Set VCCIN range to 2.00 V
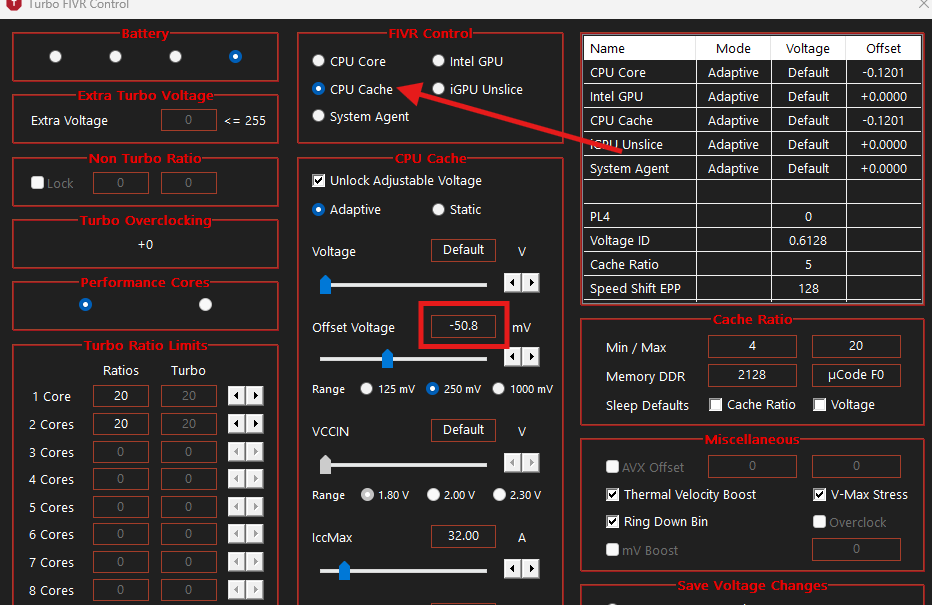The image size is (932, 605). tap(433, 495)
